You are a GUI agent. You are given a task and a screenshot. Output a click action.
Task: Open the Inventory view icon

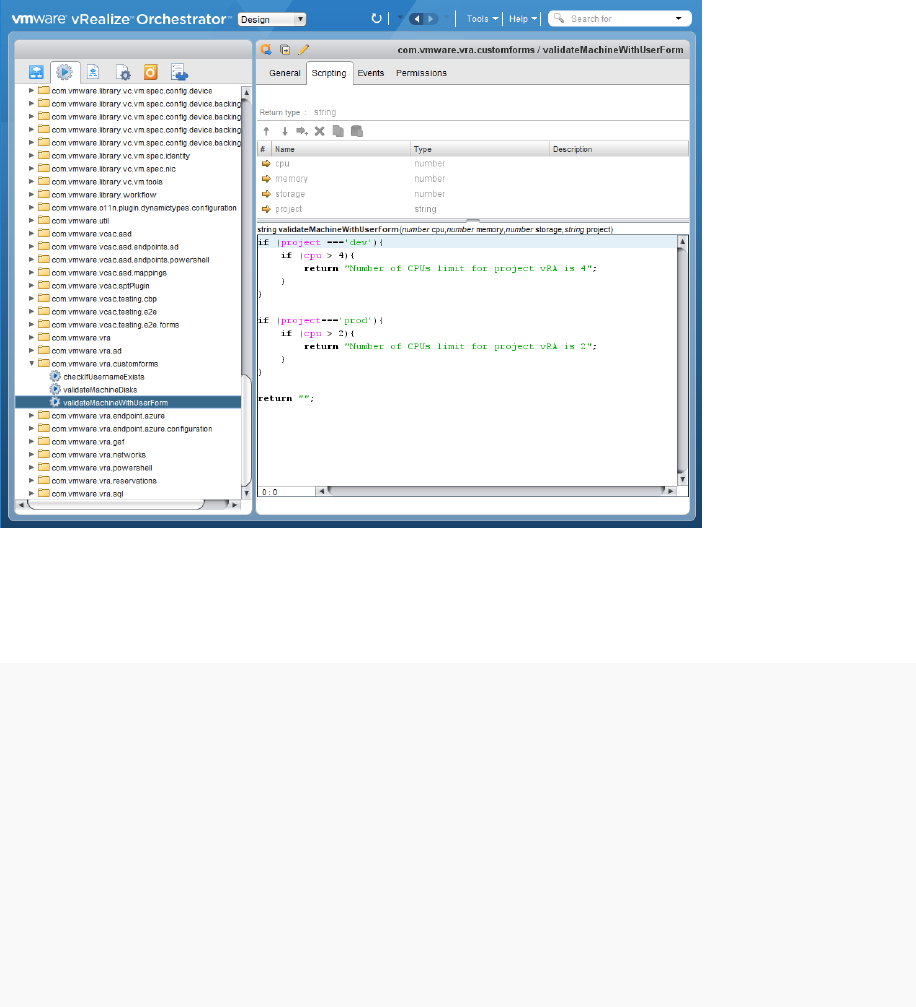pos(179,72)
